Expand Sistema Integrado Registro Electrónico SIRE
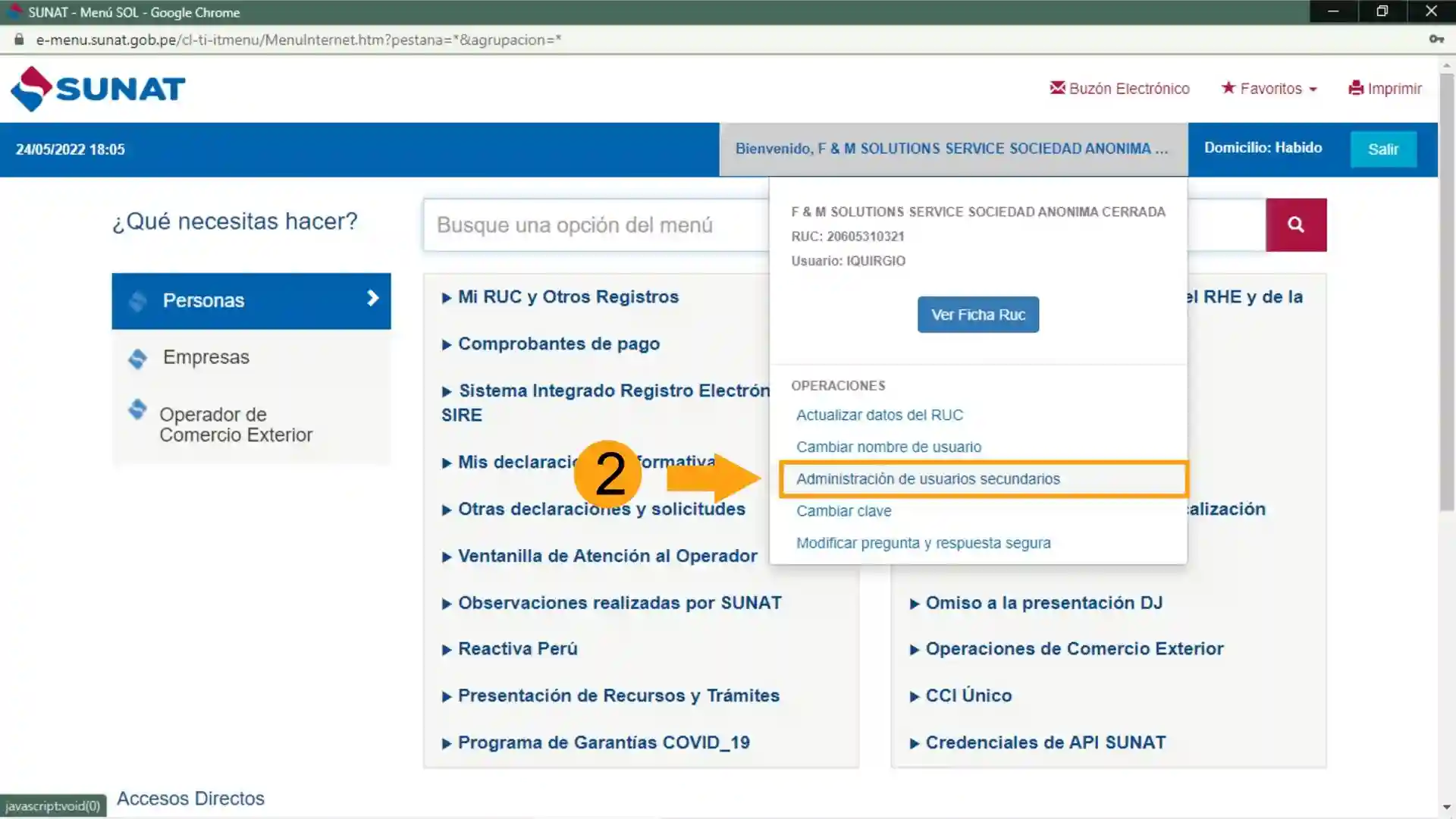 (x=606, y=403)
